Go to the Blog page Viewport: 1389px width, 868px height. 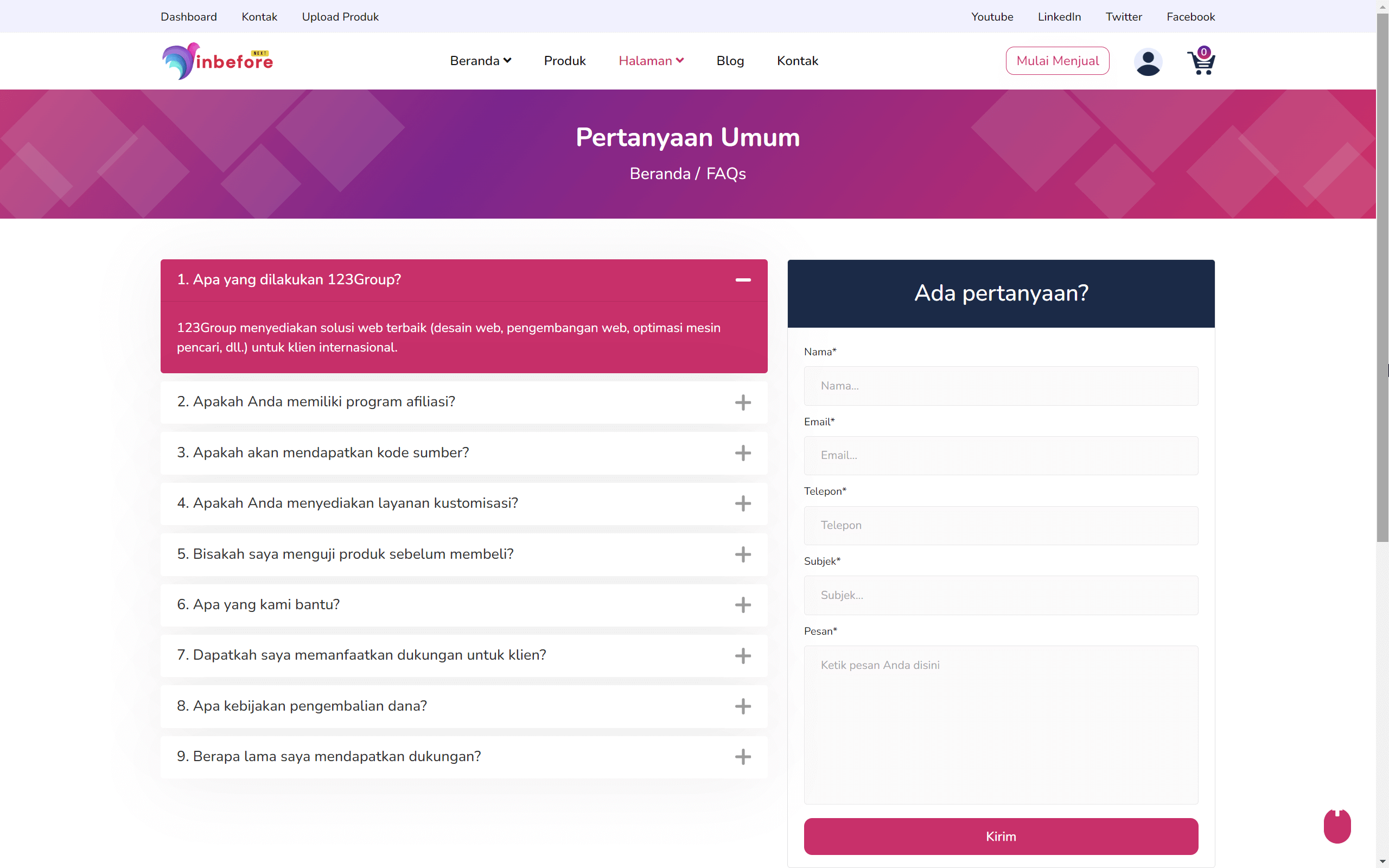(x=730, y=60)
